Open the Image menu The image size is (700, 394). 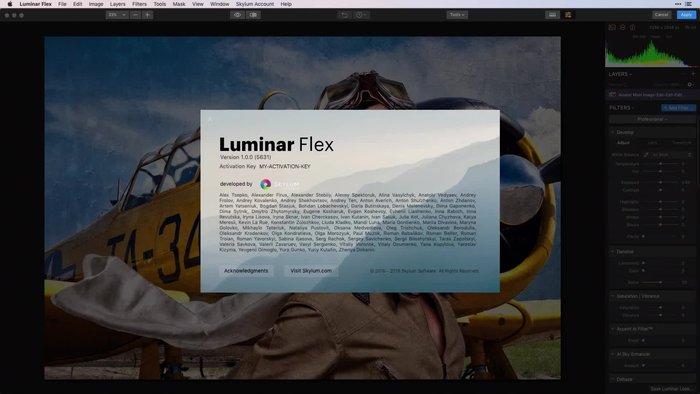(x=96, y=4)
